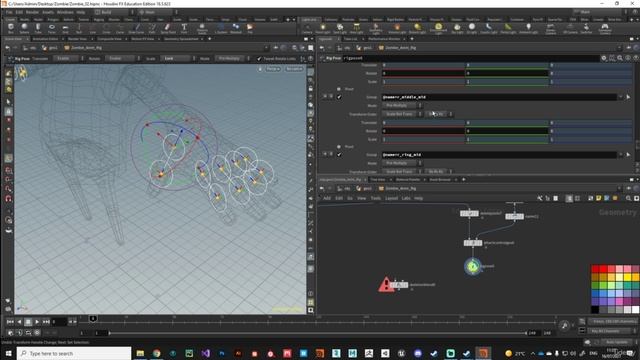Viewport: 640px width, 360px height.
Task: Add an Environment Light from the shelf
Action: (x=438, y=28)
